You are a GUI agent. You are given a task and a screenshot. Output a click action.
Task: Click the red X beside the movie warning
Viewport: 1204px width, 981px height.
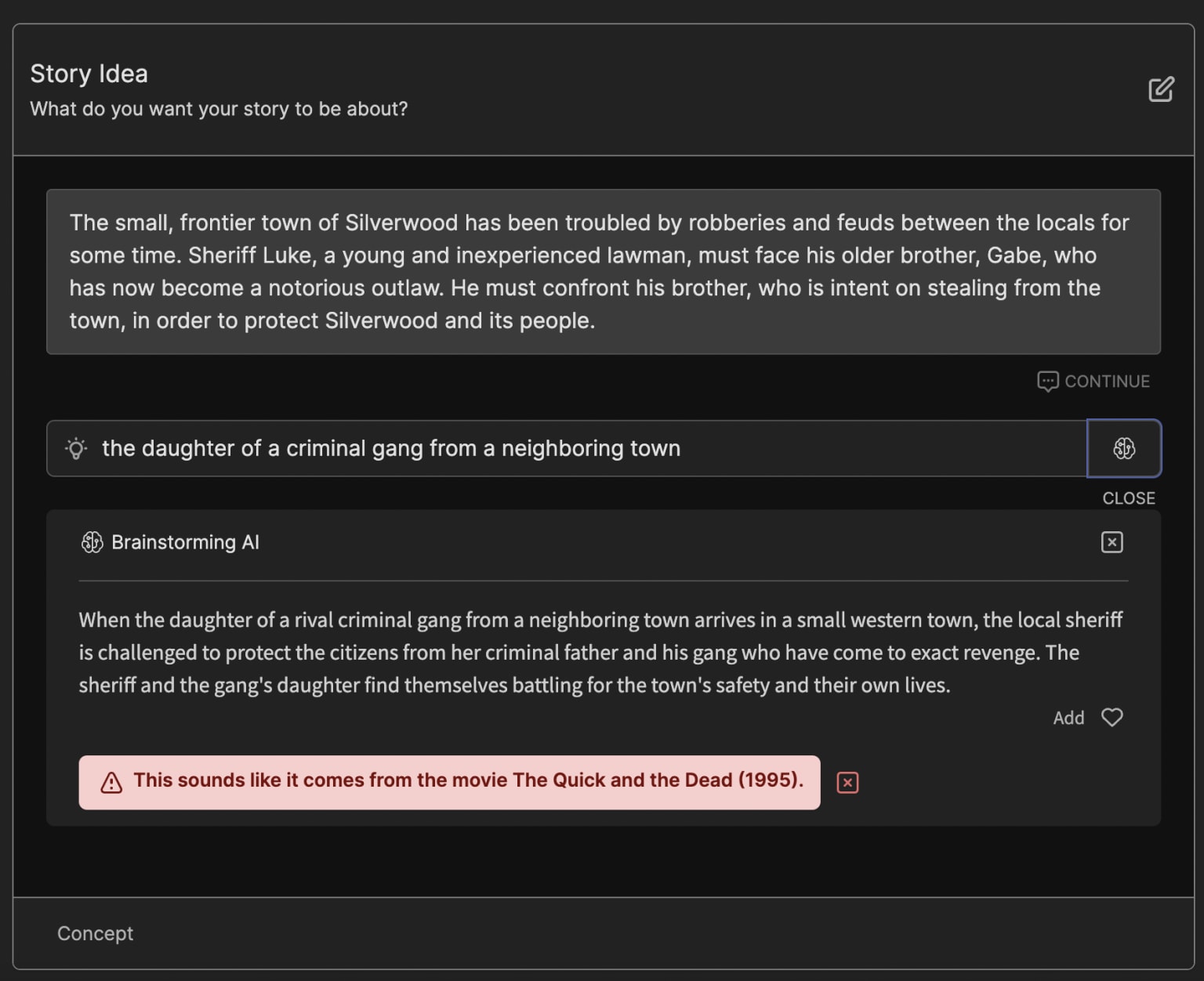[847, 783]
